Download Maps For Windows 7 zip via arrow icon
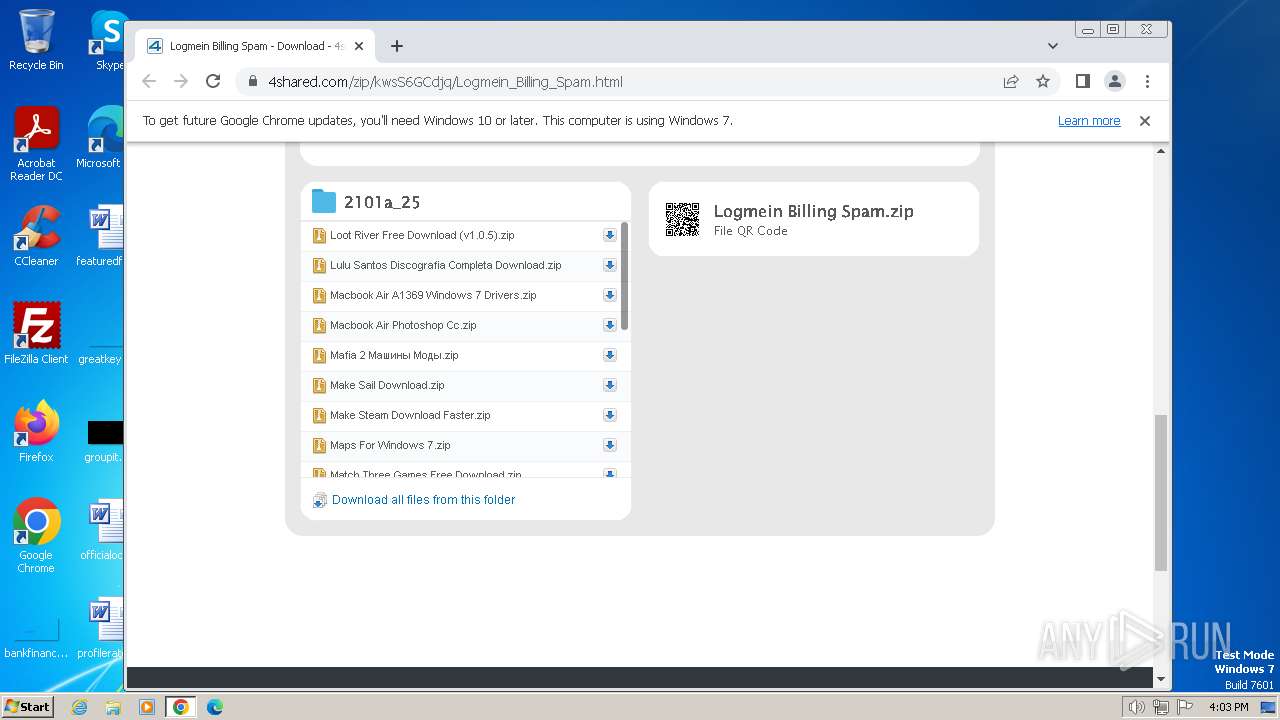This screenshot has width=1280, height=720. coord(609,445)
